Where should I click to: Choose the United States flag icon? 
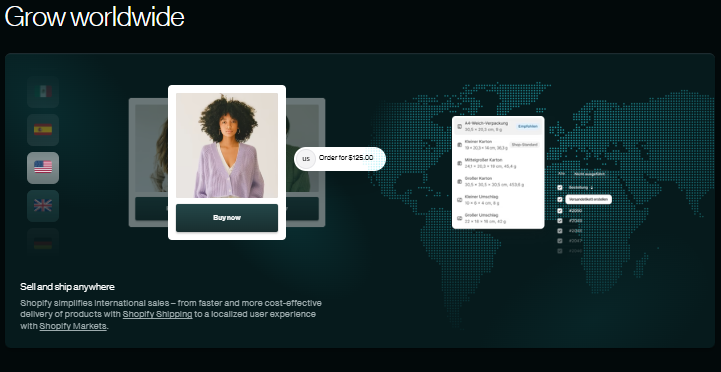(x=43, y=167)
